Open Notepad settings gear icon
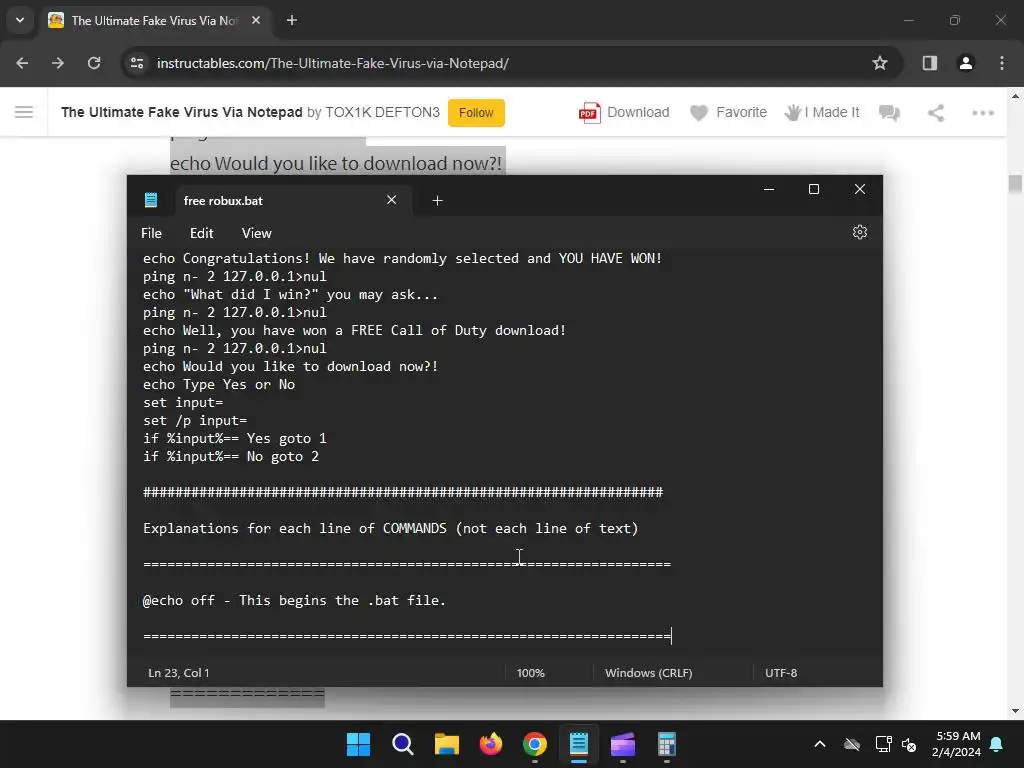 coord(859,232)
